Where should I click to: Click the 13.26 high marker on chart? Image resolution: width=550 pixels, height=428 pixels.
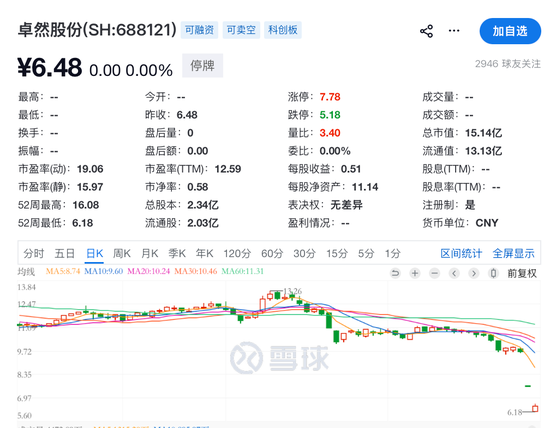point(292,291)
